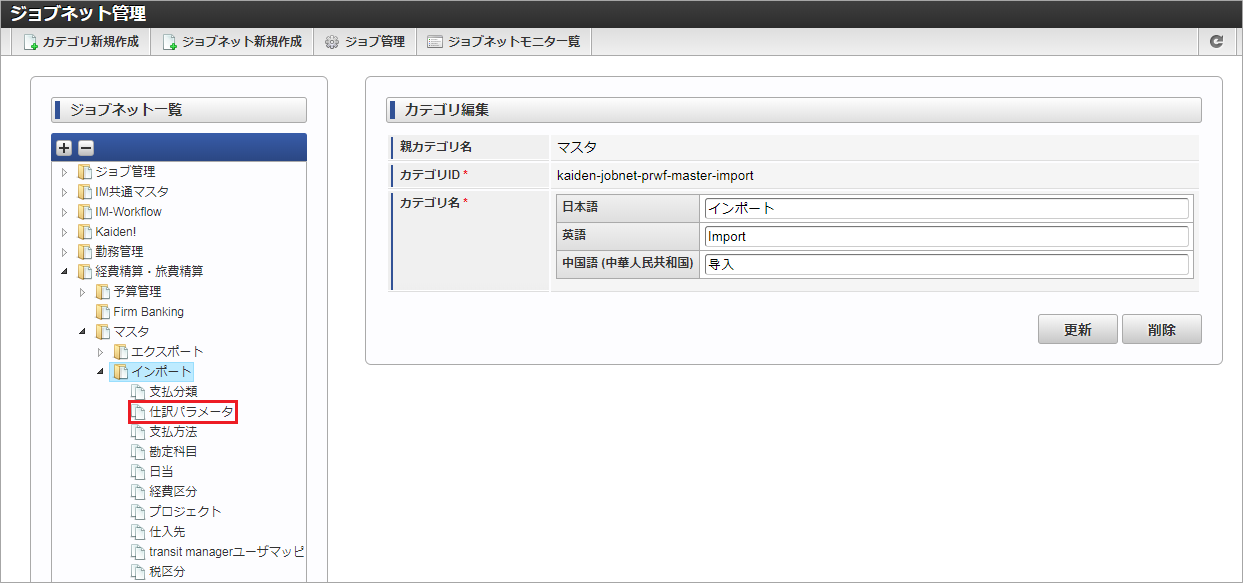Click the 支払方法 document icon
Image resolution: width=1243 pixels, height=583 pixels.
(139, 432)
